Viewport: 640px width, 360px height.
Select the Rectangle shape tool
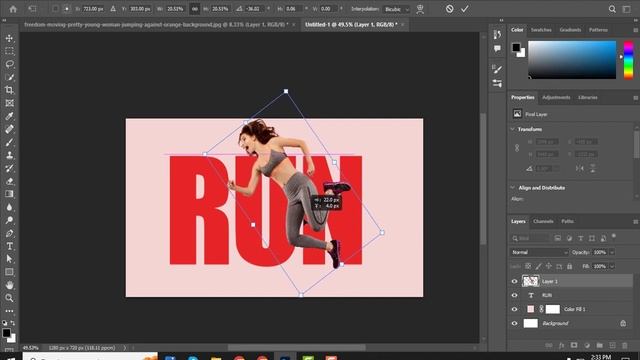coord(9,272)
